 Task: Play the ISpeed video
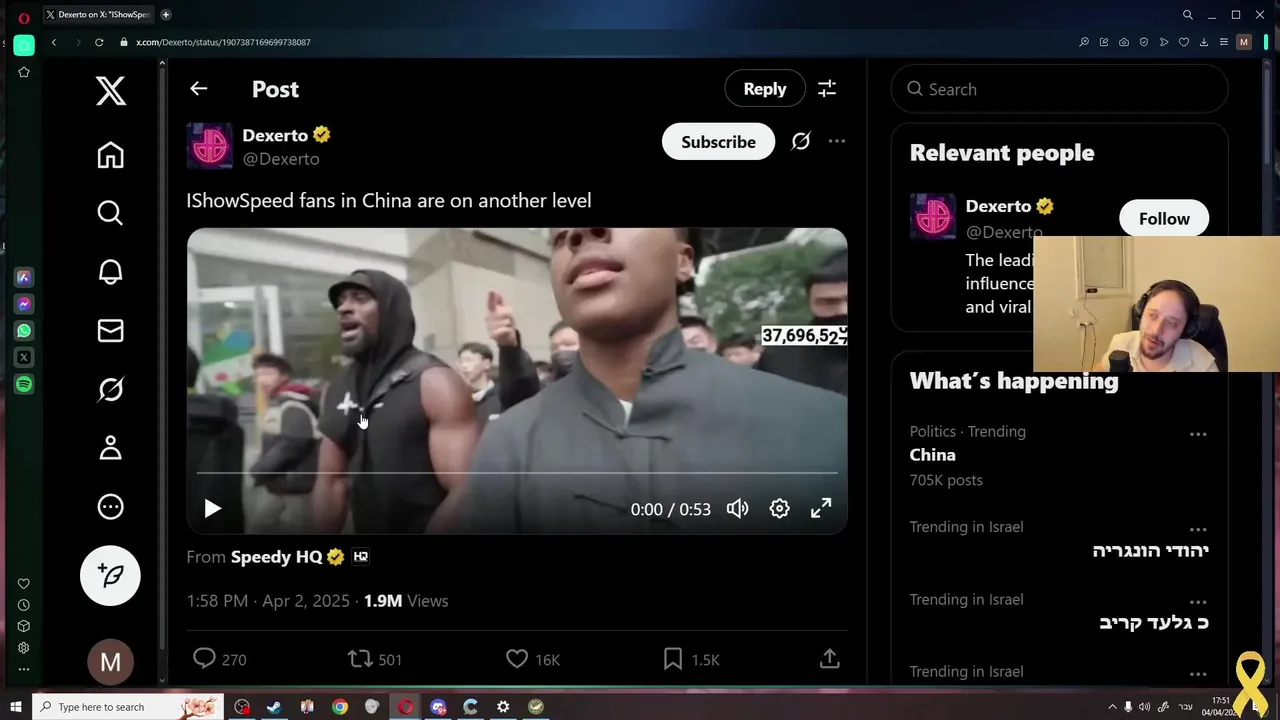(x=212, y=509)
